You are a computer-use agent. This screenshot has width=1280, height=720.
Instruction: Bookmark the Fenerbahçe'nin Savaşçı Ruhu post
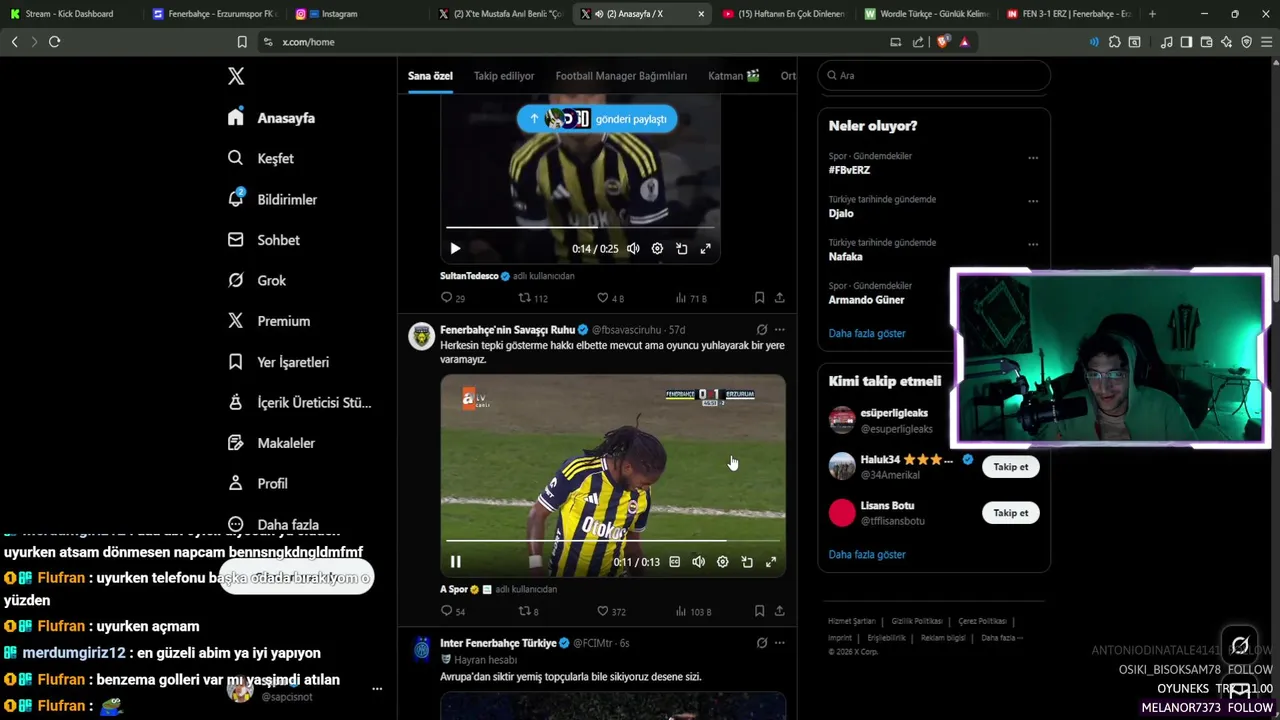pyautogui.click(x=759, y=611)
